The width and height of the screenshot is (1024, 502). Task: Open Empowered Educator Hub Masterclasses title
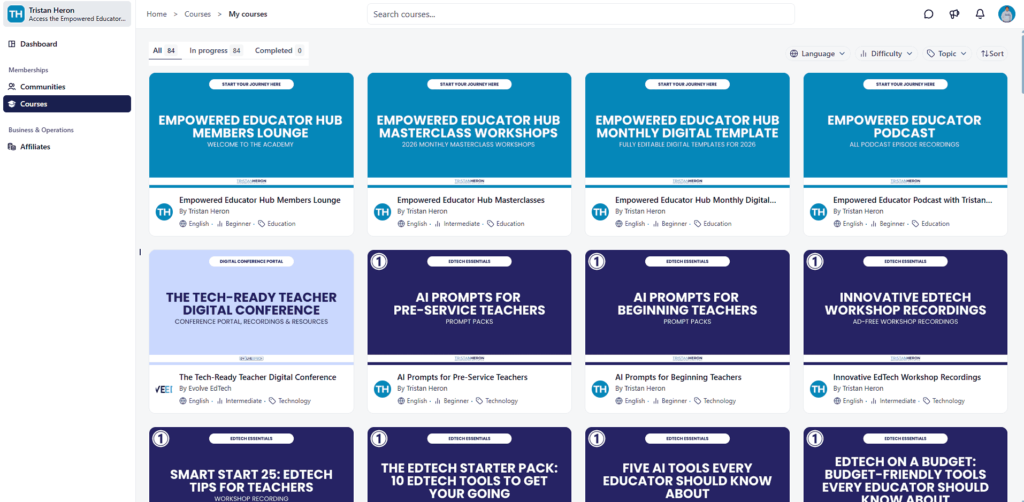click(471, 200)
